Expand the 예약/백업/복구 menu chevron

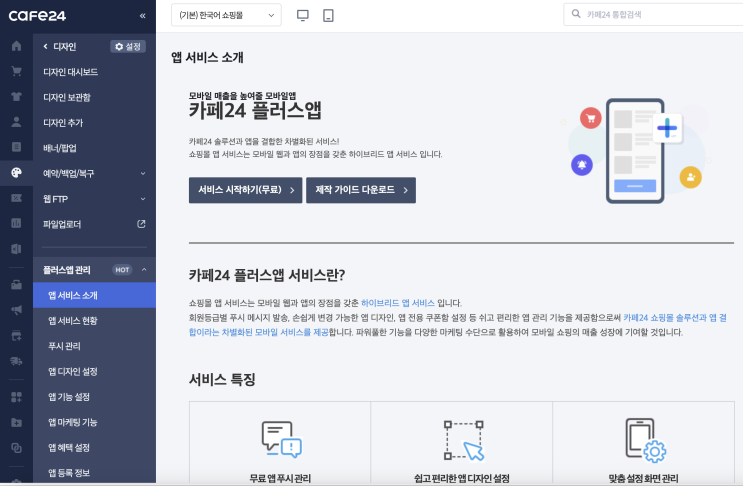point(143,173)
